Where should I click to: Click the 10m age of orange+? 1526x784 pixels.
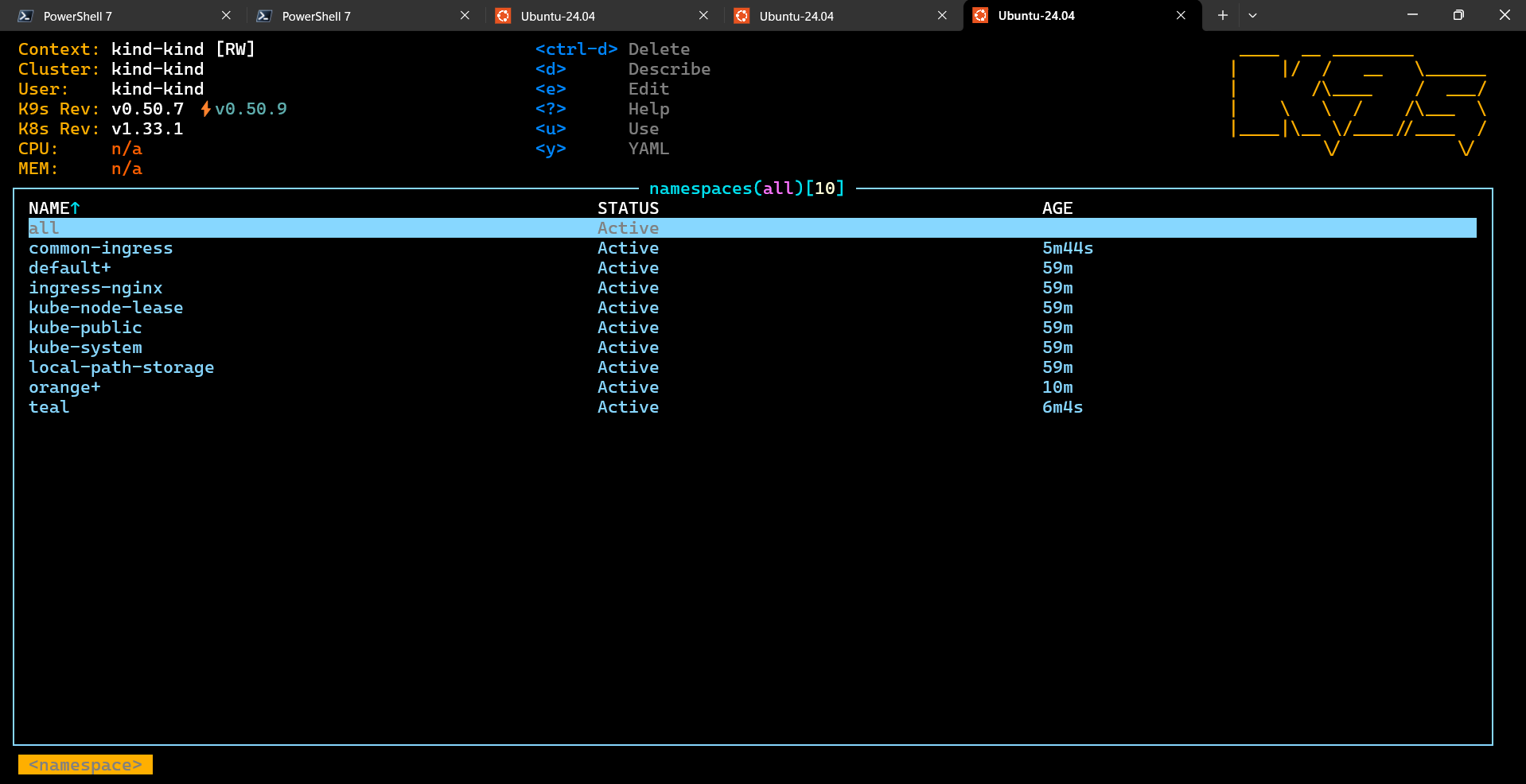(1057, 387)
